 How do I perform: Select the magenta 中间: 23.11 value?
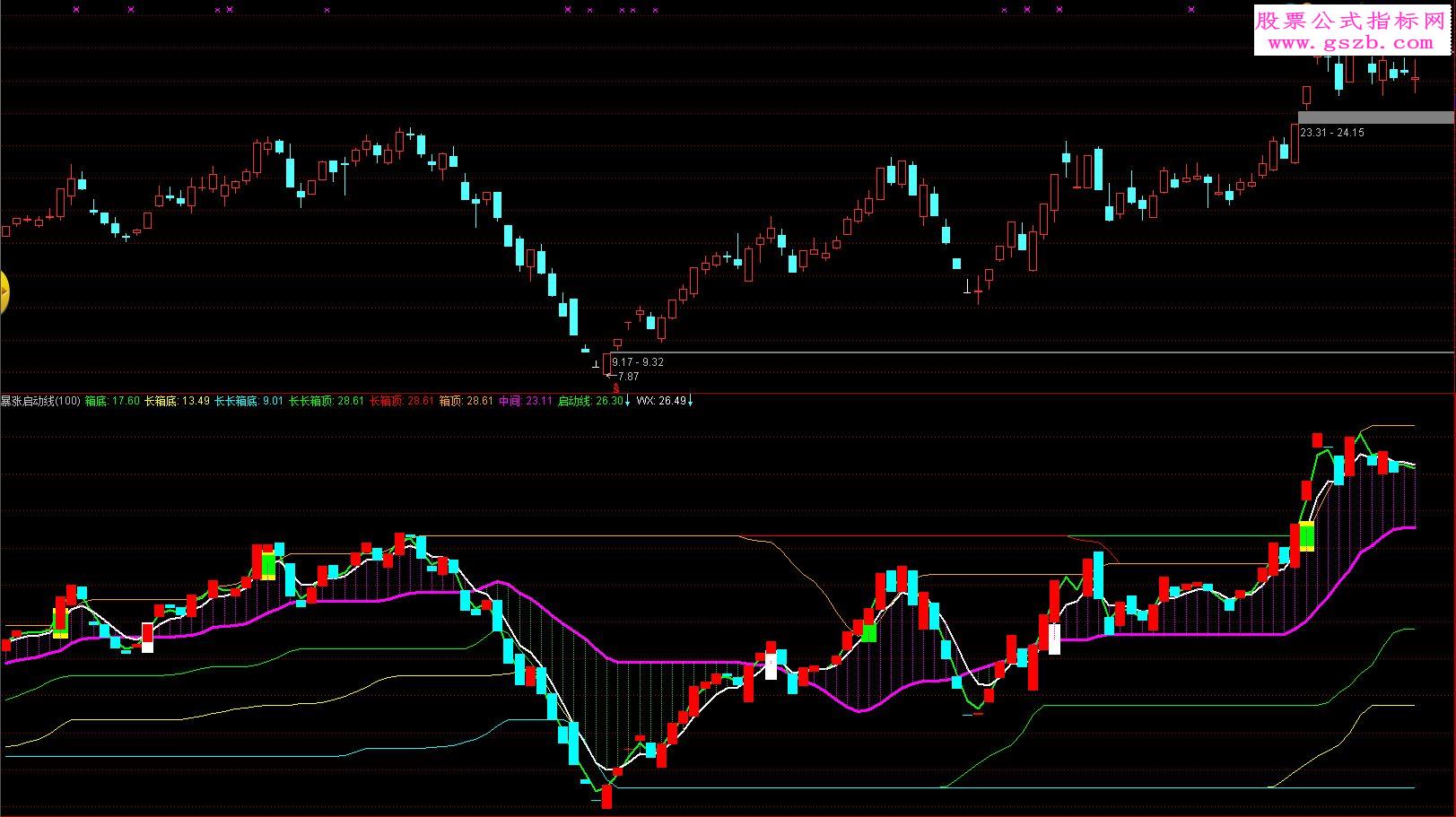coord(526,401)
